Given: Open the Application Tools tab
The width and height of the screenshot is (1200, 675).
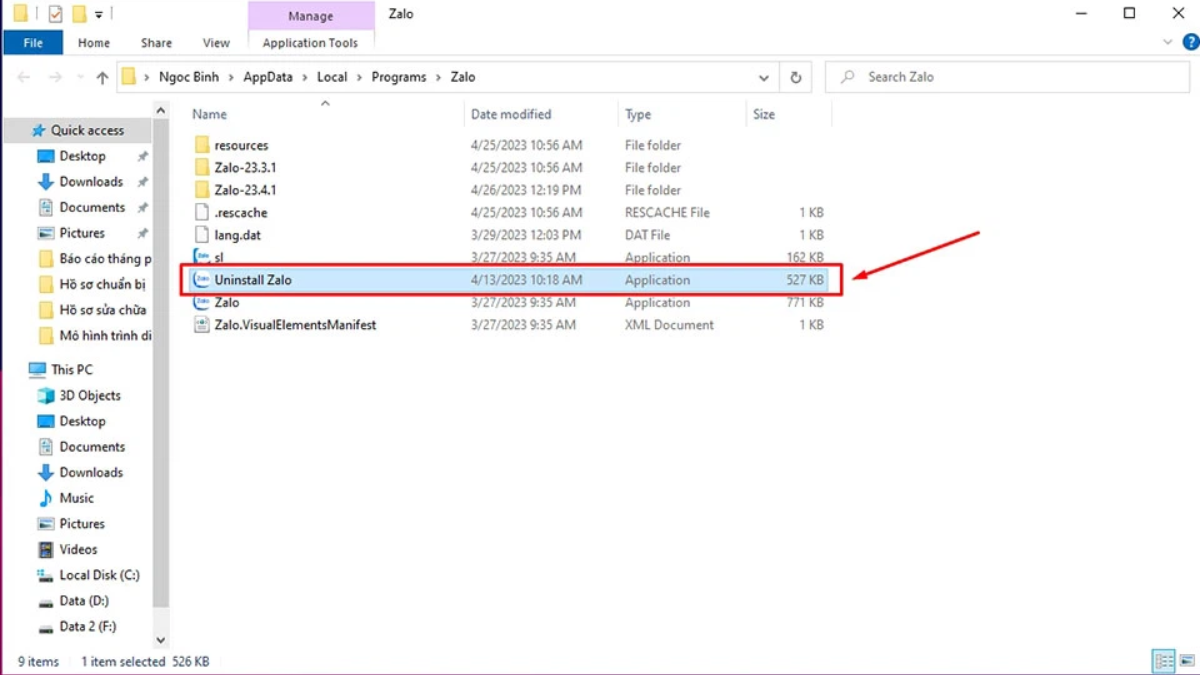Looking at the screenshot, I should tap(310, 43).
